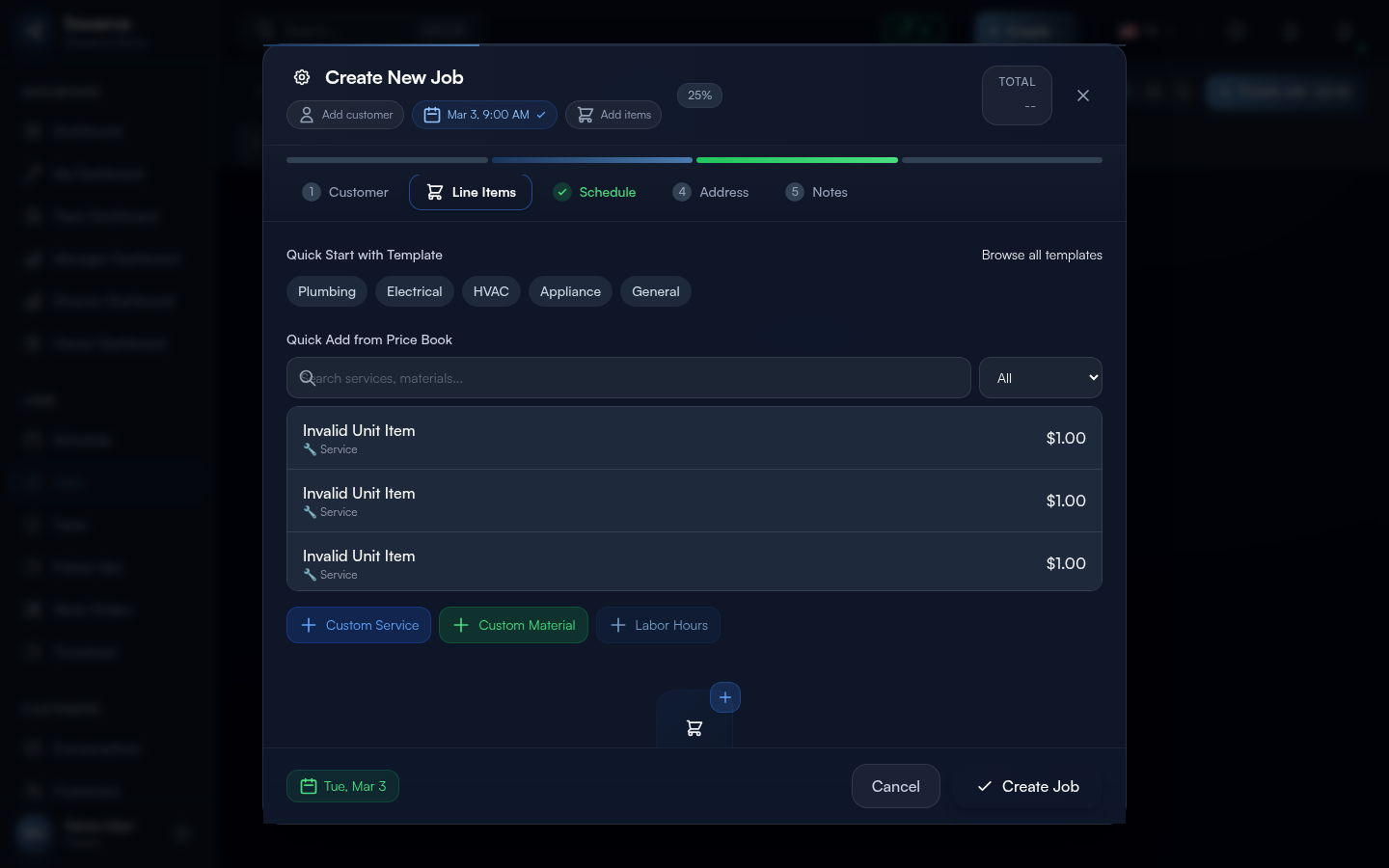Click Browse all templates link

coord(1042,255)
